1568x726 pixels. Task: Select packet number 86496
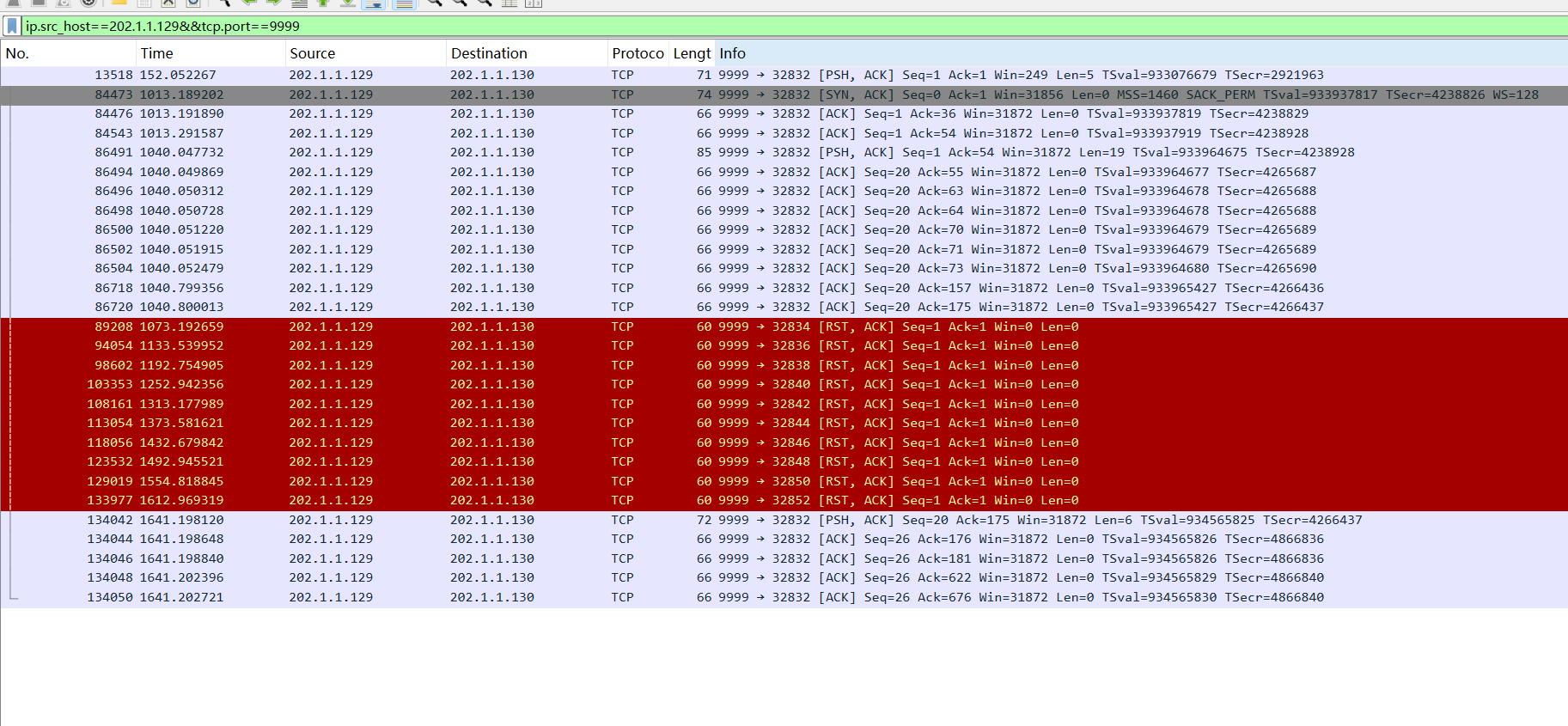click(x=784, y=192)
